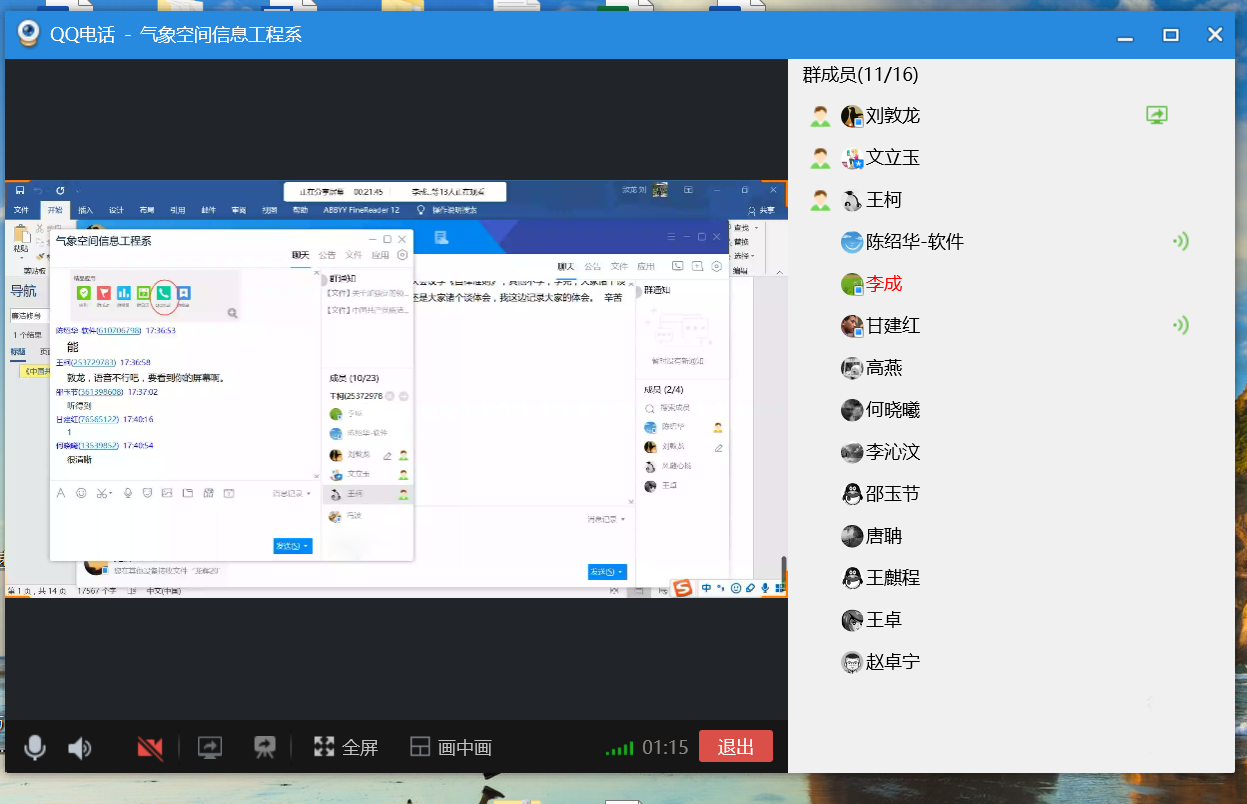Click the share screen monitor icon

[x=210, y=747]
